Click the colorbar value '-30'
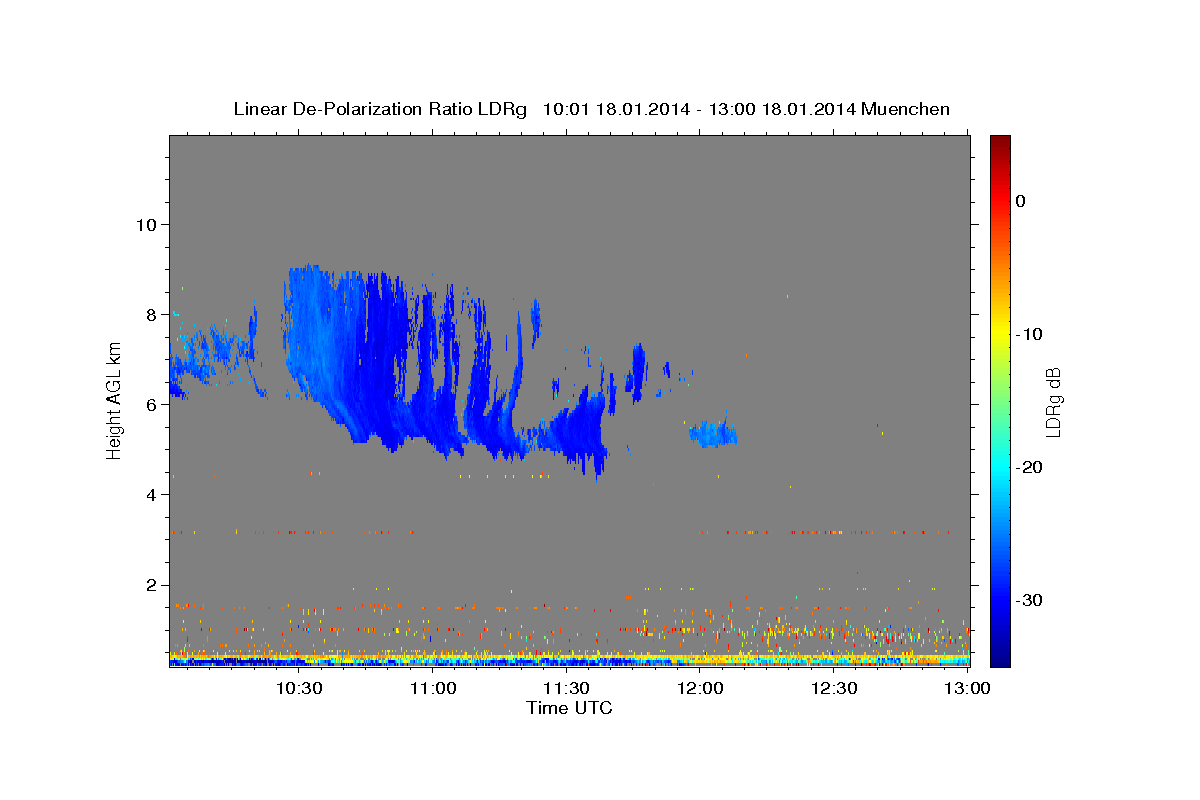This screenshot has width=1200, height=800. point(1028,600)
